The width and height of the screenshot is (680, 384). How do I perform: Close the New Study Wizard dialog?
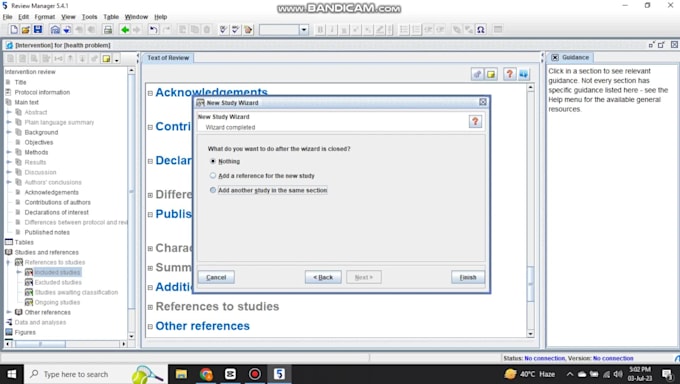pos(483,102)
